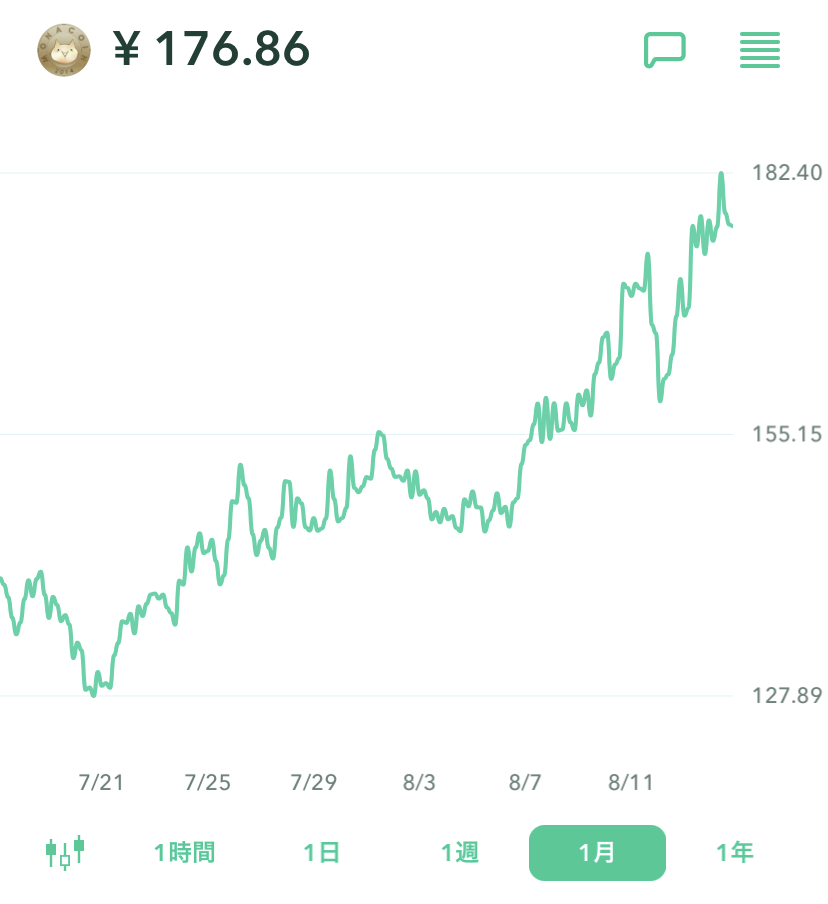Viewport: 828px width, 904px height.
Task: Tap the 8/7 date marker
Action: [x=525, y=782]
